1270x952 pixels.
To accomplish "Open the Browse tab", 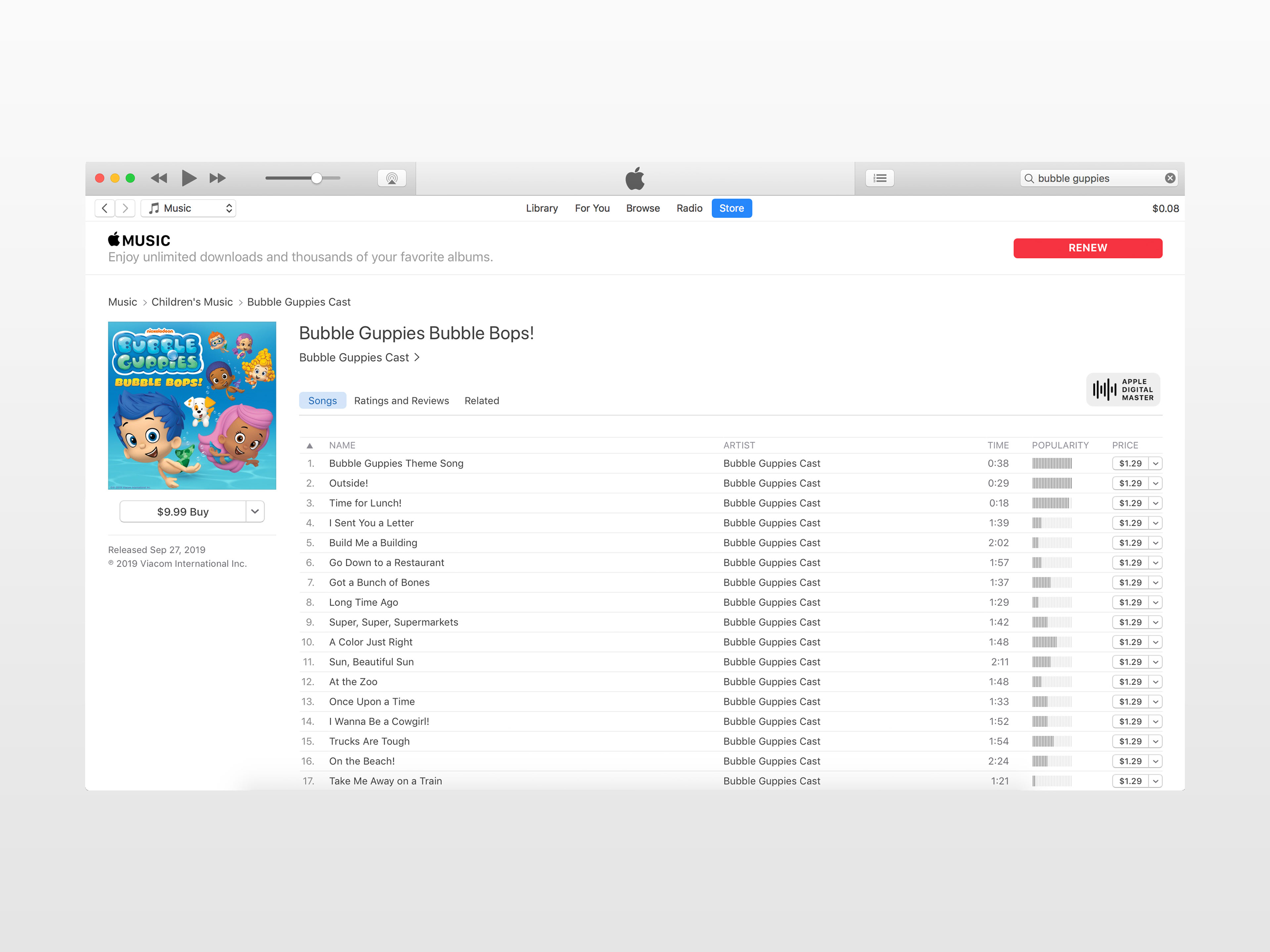I will [x=643, y=208].
